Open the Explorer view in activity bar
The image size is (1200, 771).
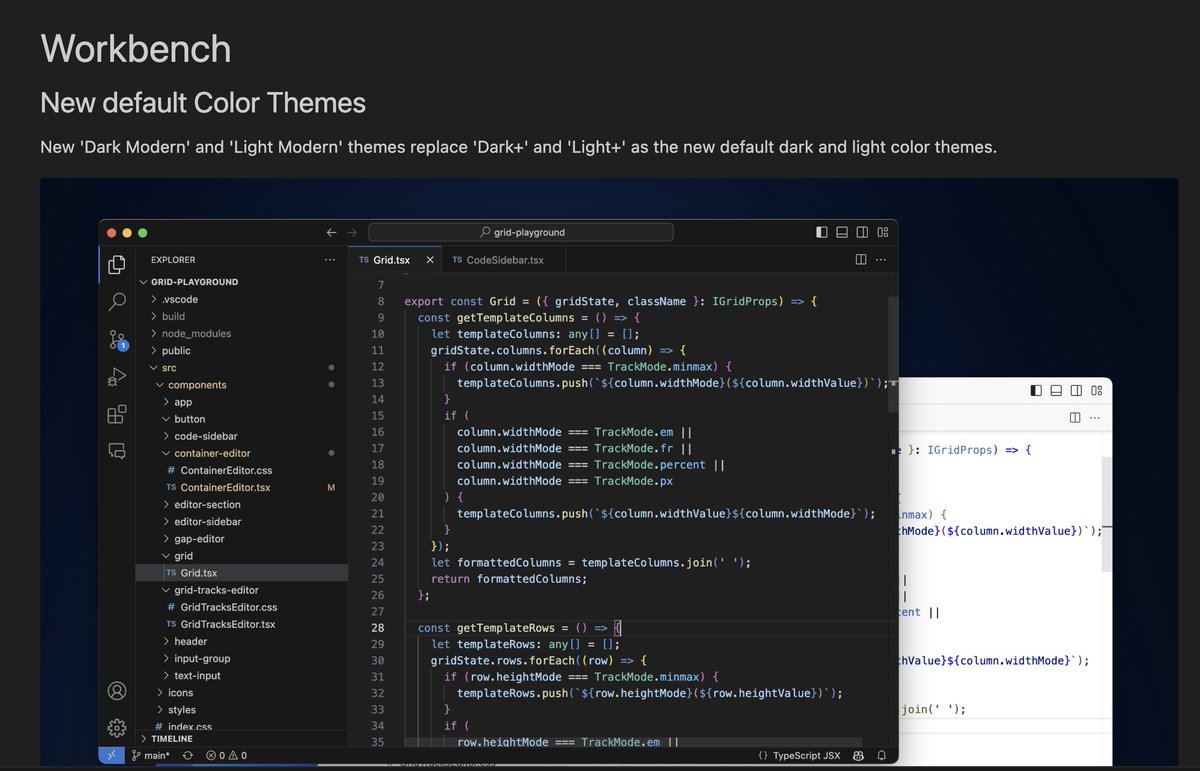click(117, 264)
